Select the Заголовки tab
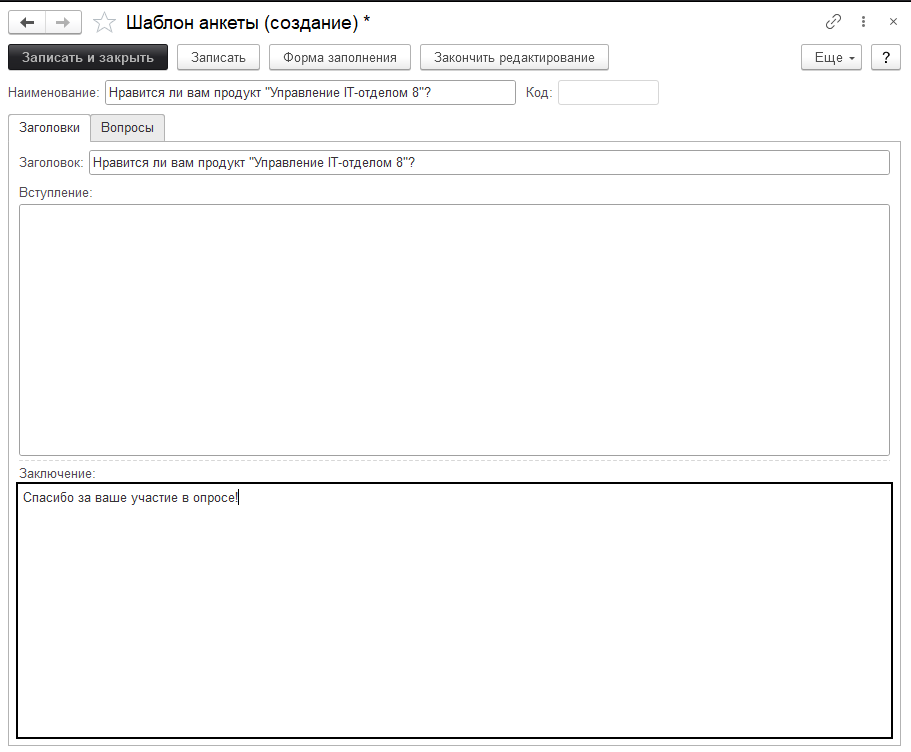This screenshot has width=911, height=752. pos(49,128)
